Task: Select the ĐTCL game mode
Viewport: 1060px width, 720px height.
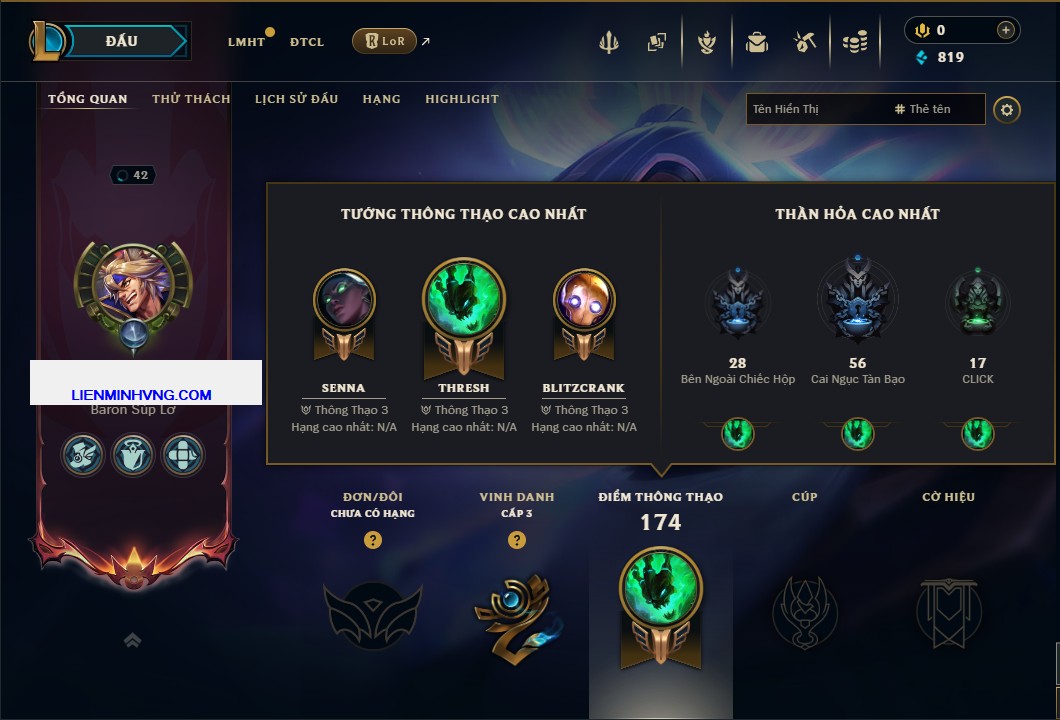Action: click(x=307, y=42)
